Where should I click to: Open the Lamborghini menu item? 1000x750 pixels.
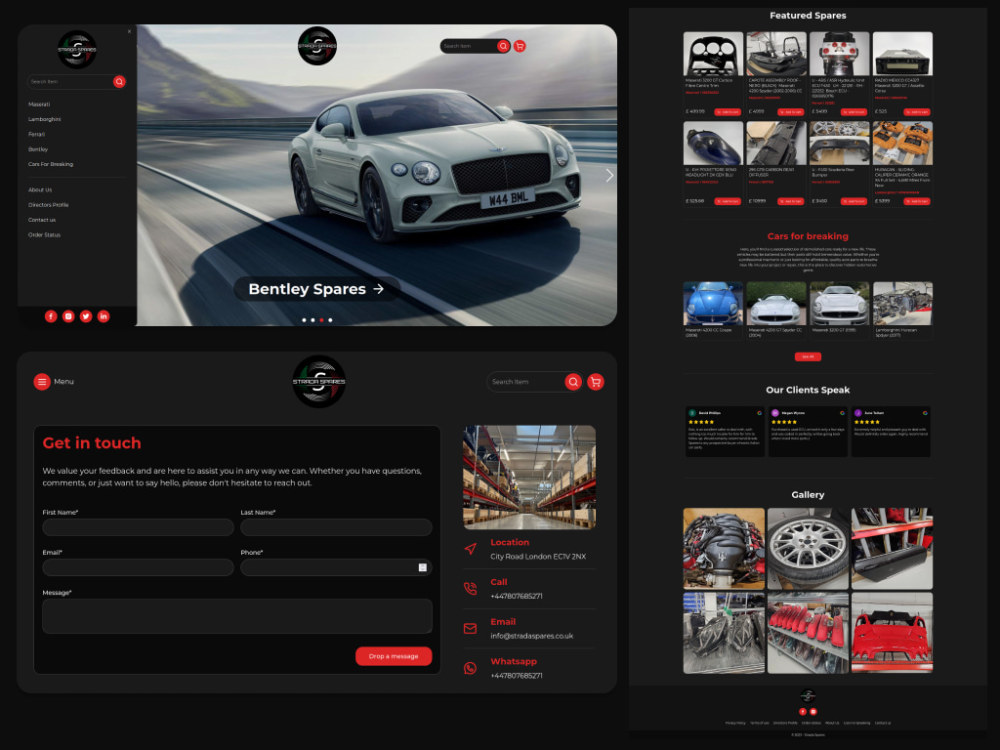point(45,119)
